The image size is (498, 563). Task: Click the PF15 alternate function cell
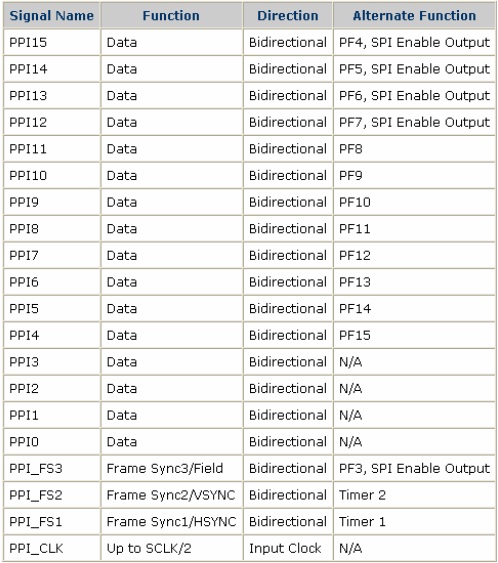point(414,335)
